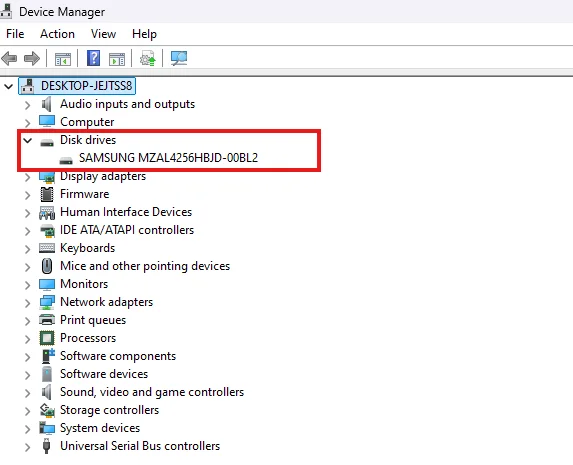Click the Scan for hardware changes icon
The image size is (573, 465).
tap(179, 58)
